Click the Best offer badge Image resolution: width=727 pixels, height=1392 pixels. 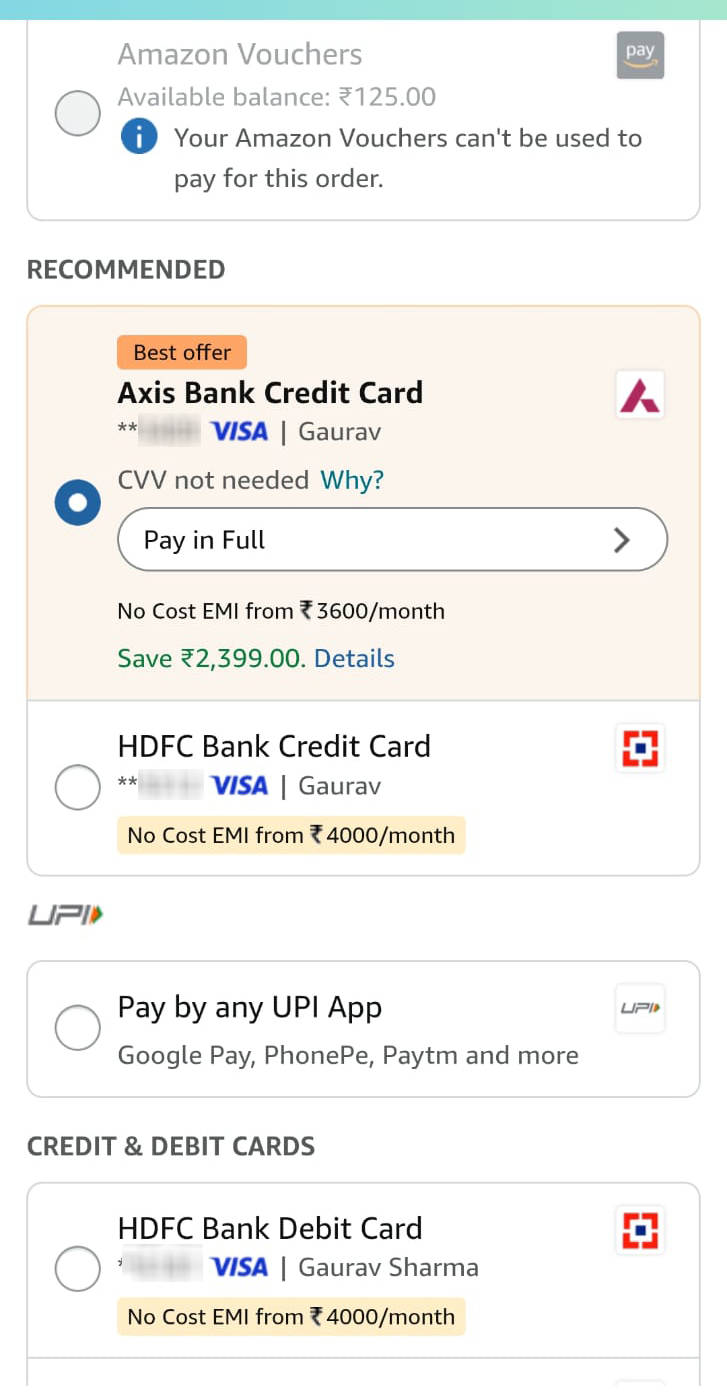pyautogui.click(x=182, y=352)
